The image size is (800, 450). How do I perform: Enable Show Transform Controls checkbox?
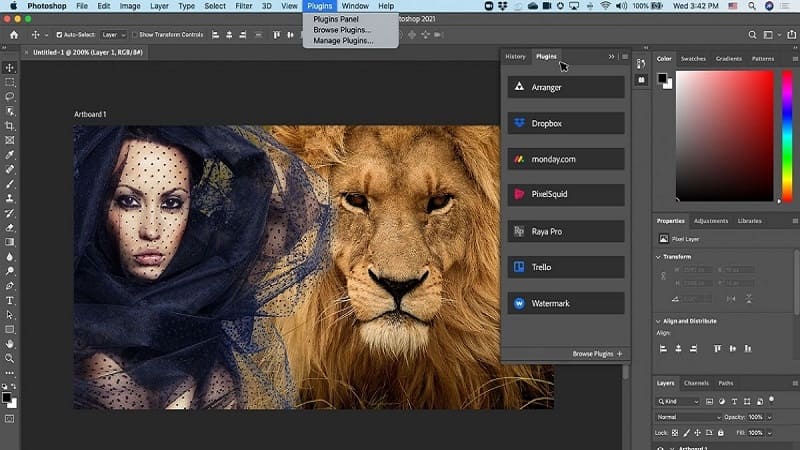135,35
